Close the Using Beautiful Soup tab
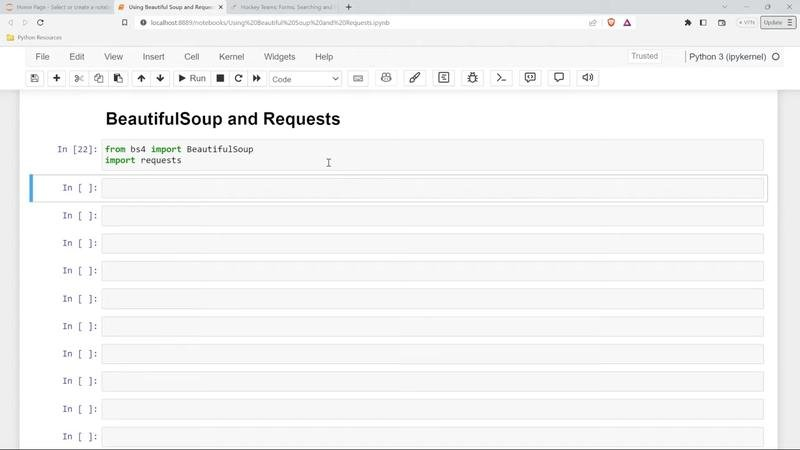Viewport: 800px width, 450px height. point(220,7)
